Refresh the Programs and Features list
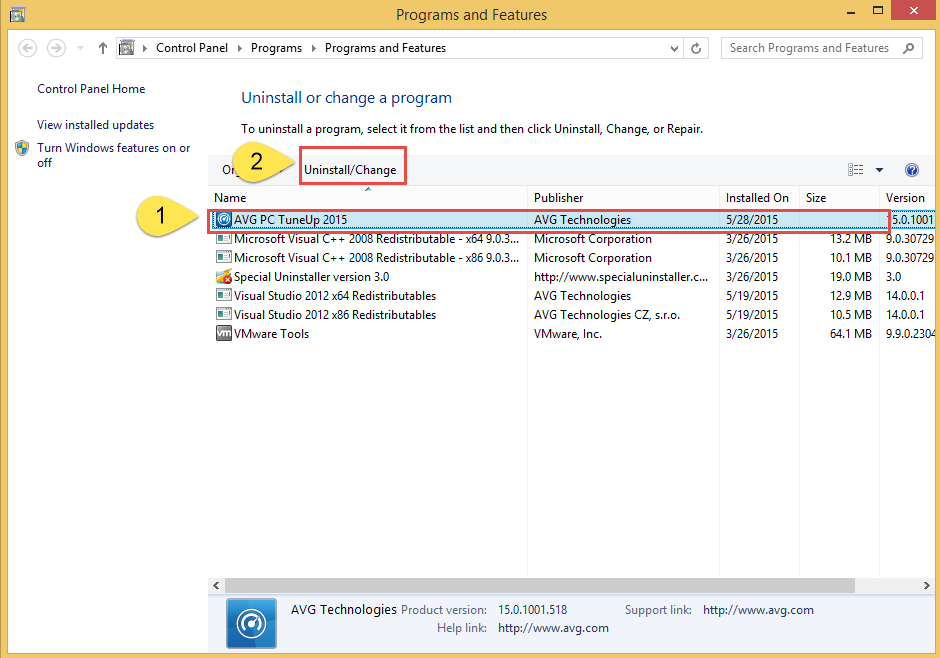This screenshot has height=658, width=940. coord(696,49)
